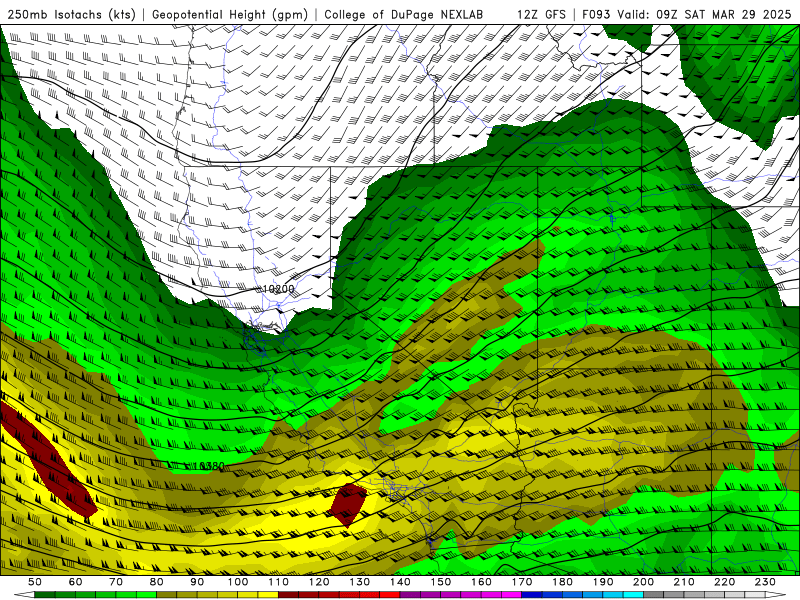This screenshot has height=600, width=800.
Task: Click the 10200 height contour label
Action: 279,289
